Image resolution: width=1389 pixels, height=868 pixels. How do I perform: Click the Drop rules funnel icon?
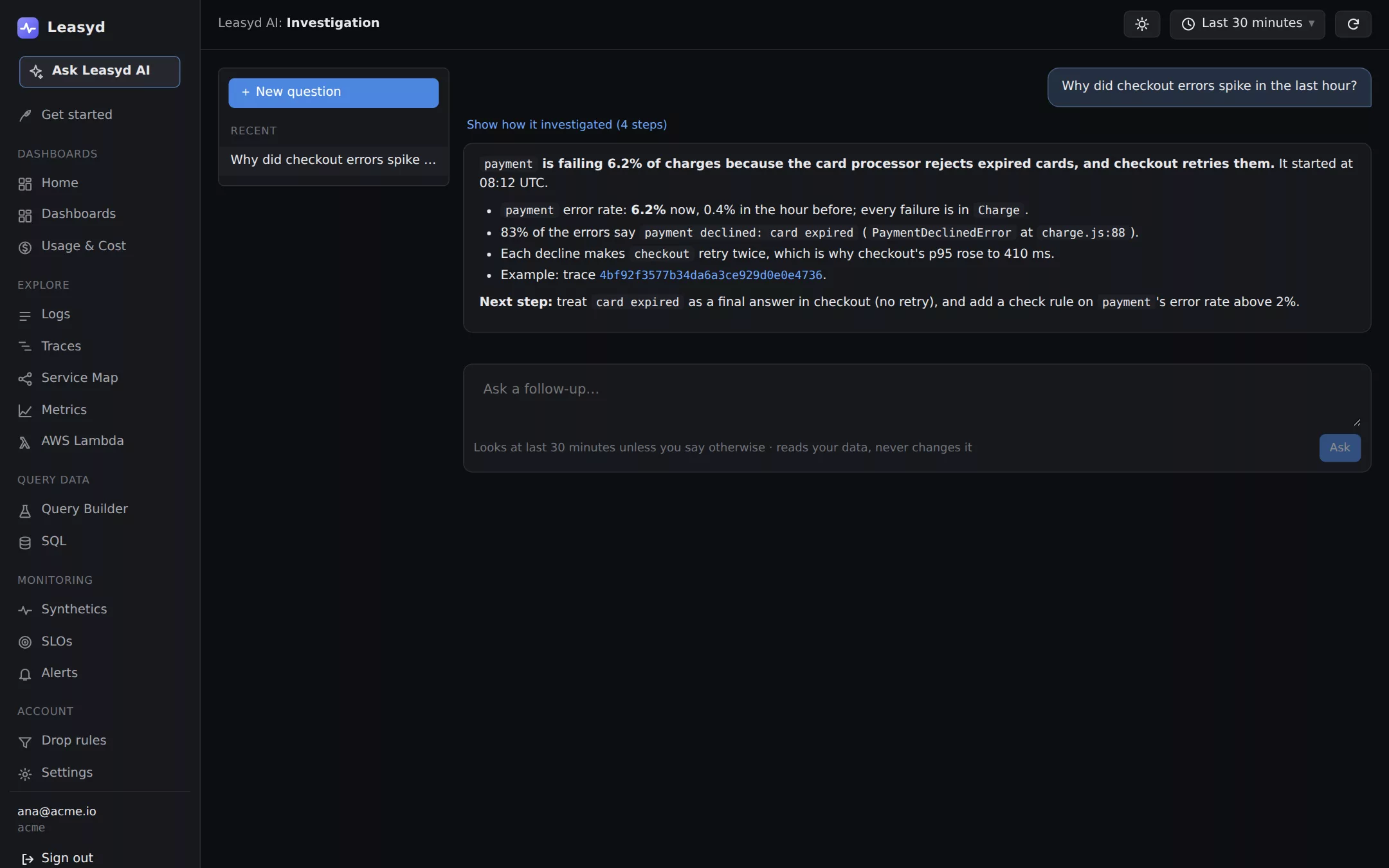pos(25,742)
